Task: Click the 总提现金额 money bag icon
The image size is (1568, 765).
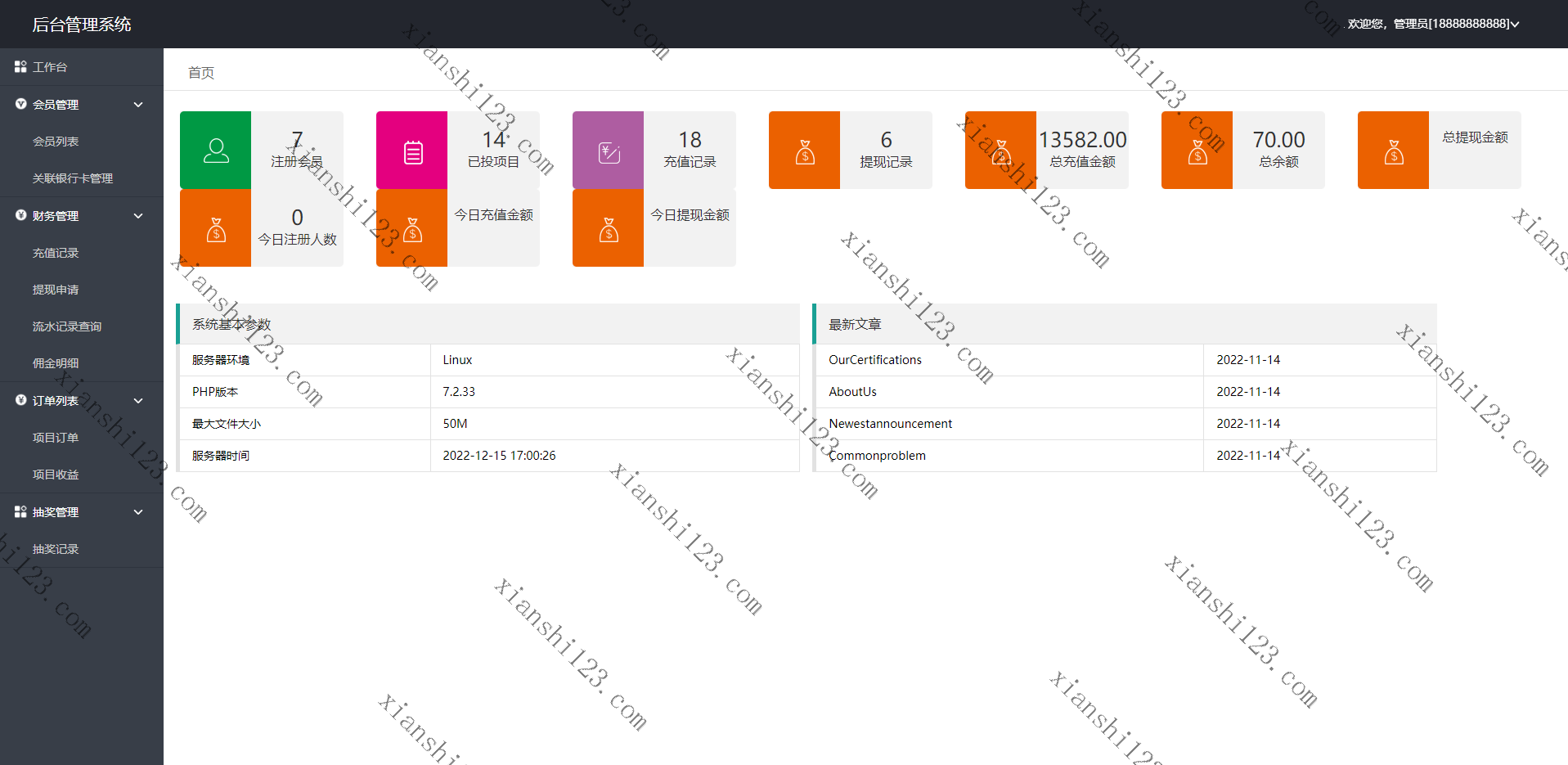Action: pos(1394,152)
